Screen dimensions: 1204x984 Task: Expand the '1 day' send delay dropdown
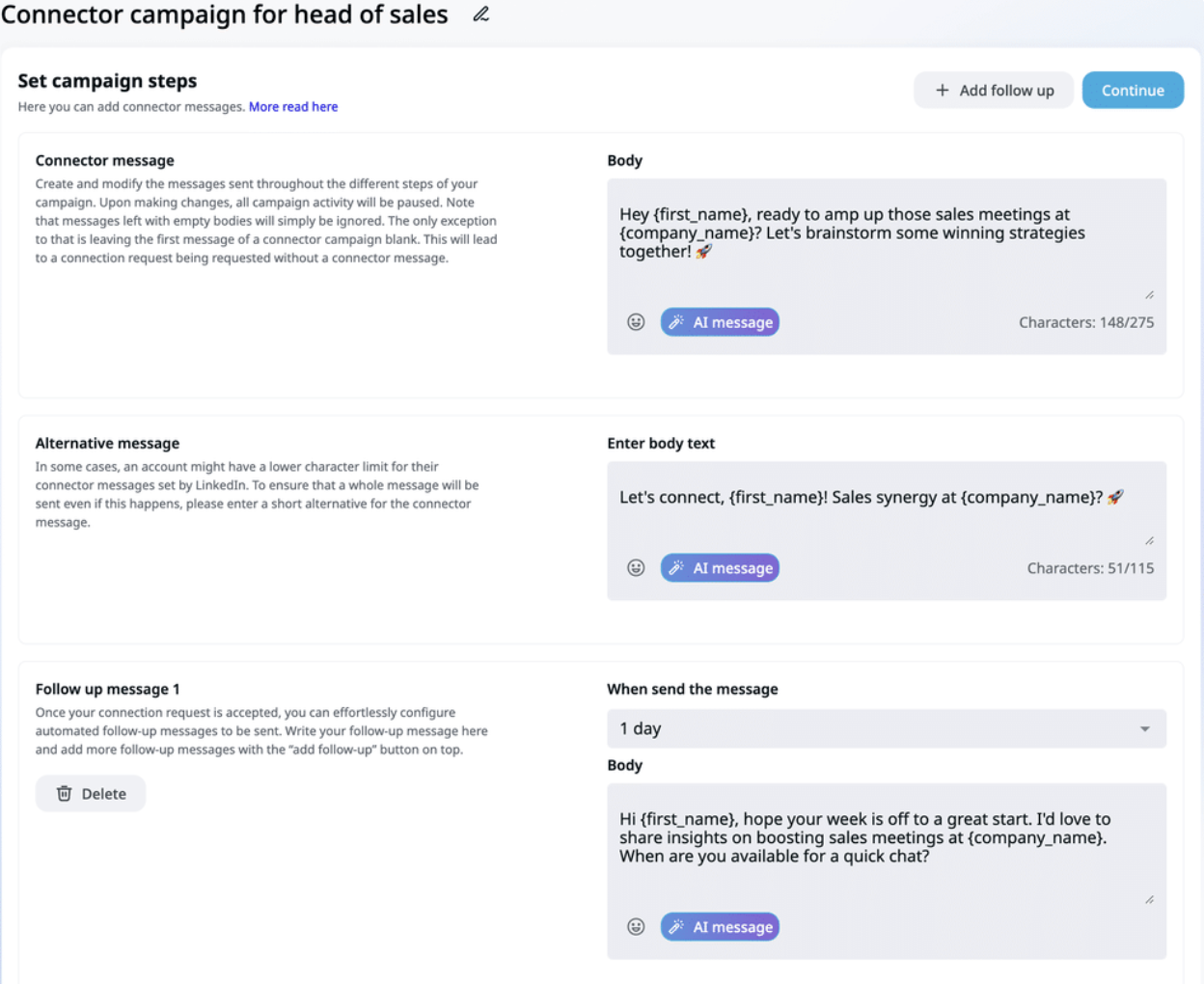pos(886,729)
